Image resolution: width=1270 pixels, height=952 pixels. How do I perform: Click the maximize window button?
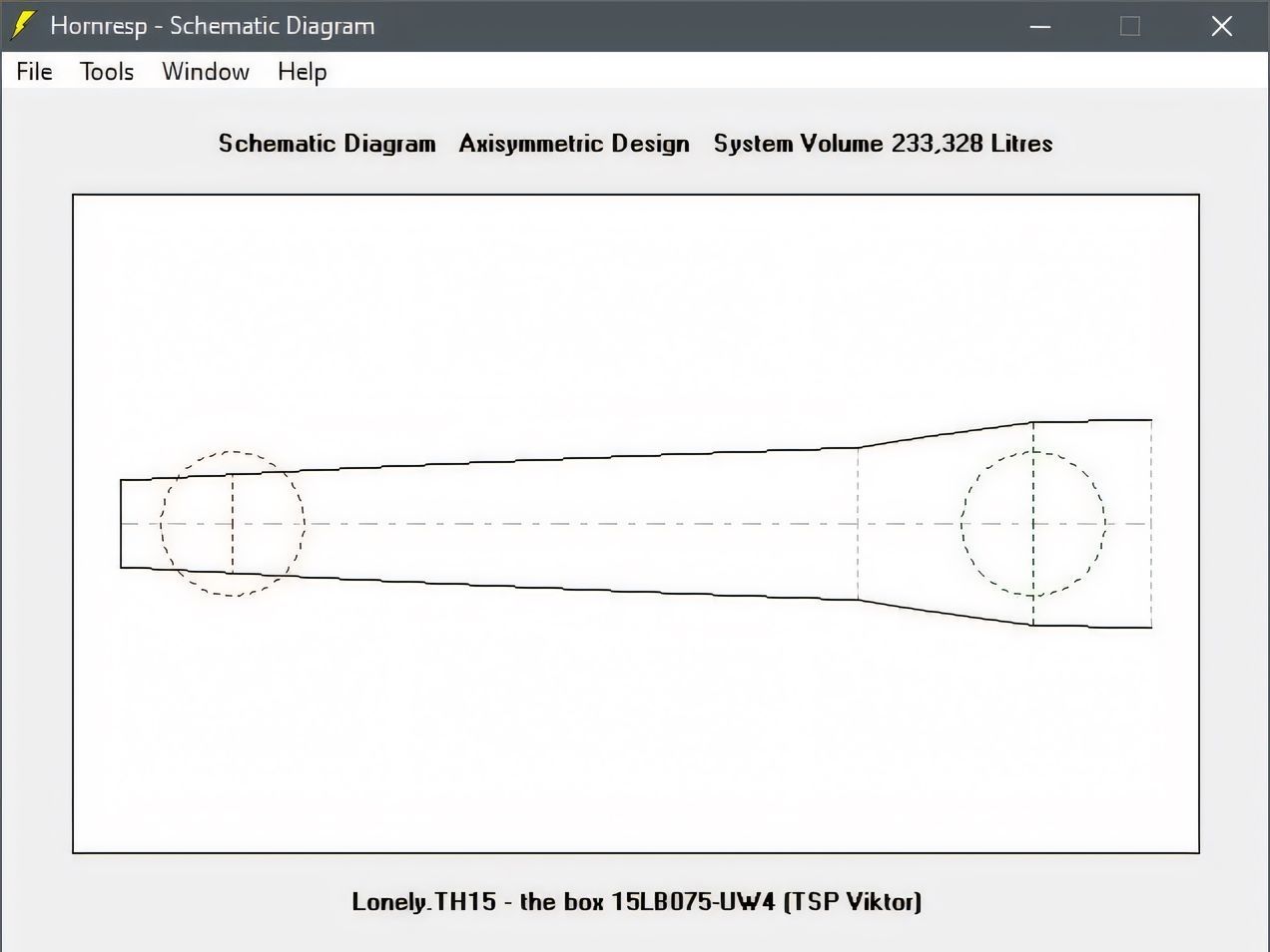coord(1130,26)
